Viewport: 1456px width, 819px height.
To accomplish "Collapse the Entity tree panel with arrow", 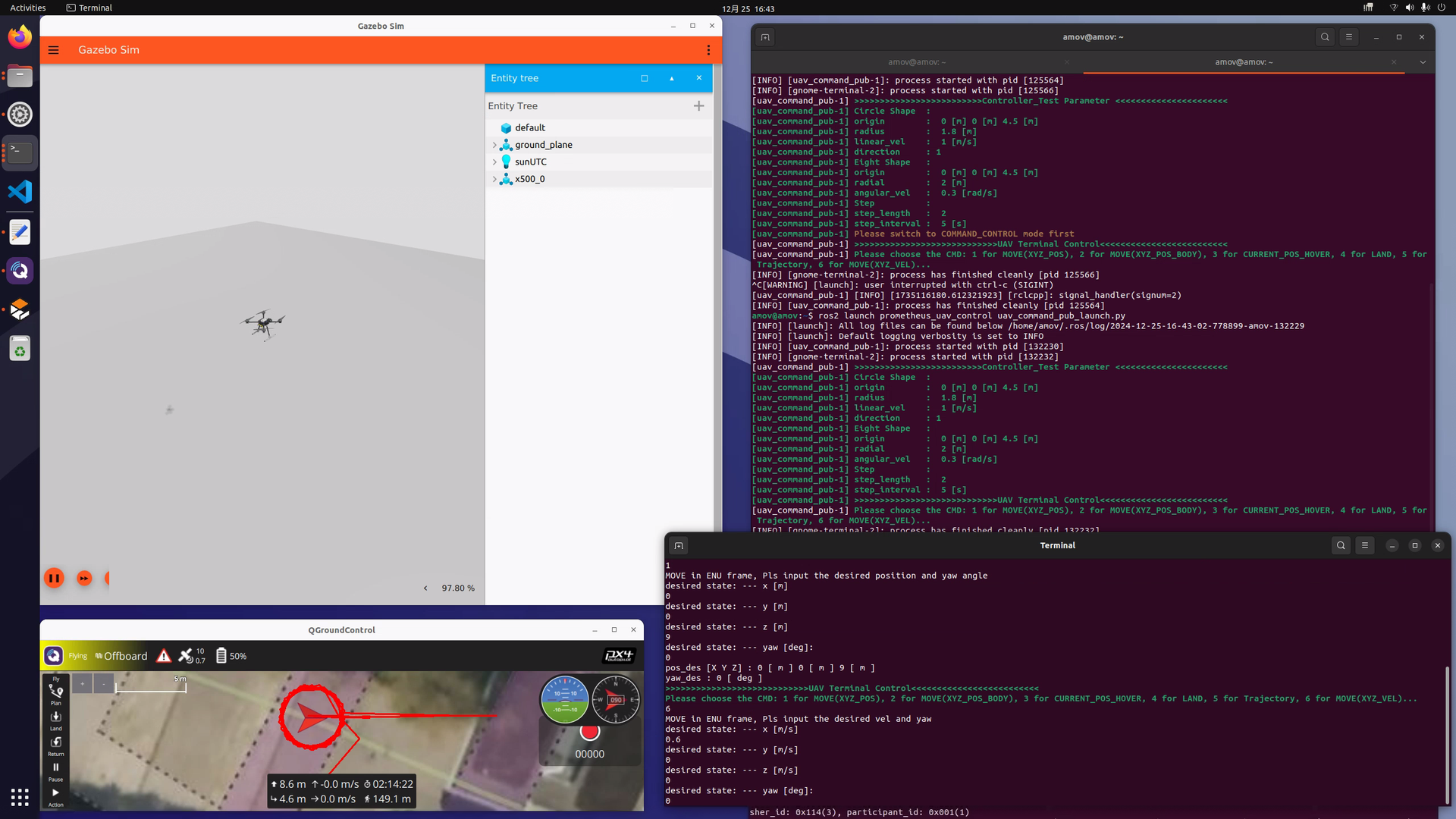I will point(672,78).
